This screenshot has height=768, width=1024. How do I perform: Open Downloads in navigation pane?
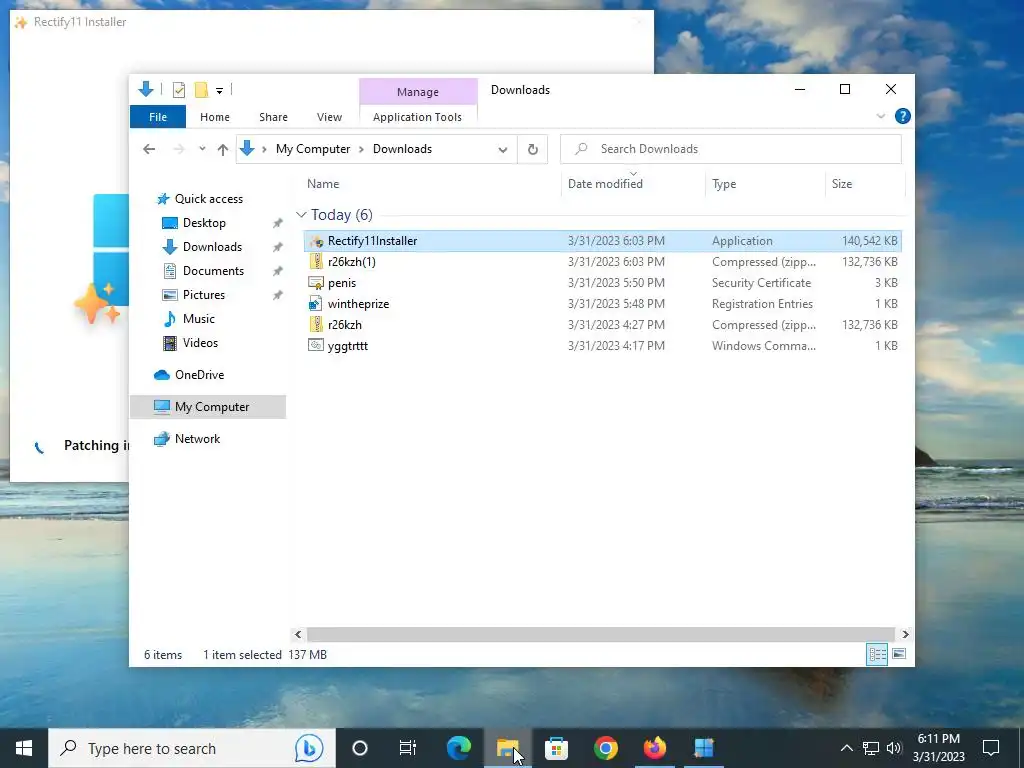[212, 247]
